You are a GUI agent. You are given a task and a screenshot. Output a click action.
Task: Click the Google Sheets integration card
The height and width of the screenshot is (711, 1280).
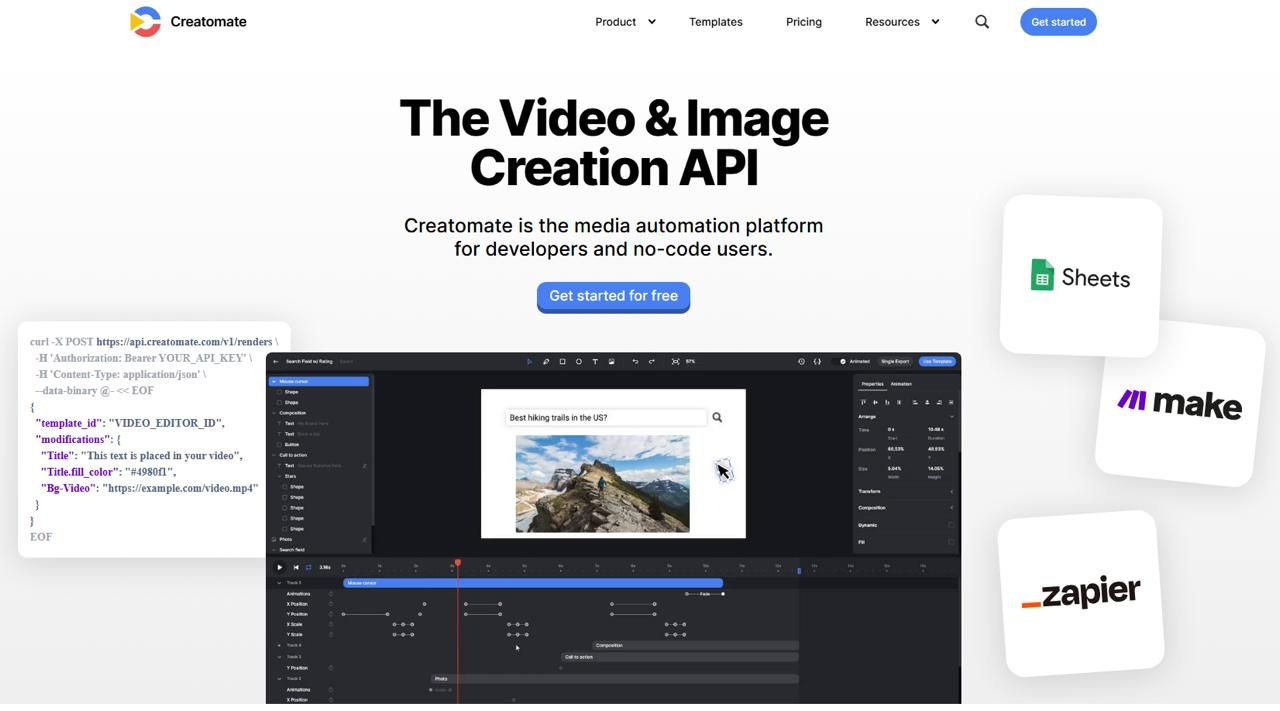(1081, 276)
